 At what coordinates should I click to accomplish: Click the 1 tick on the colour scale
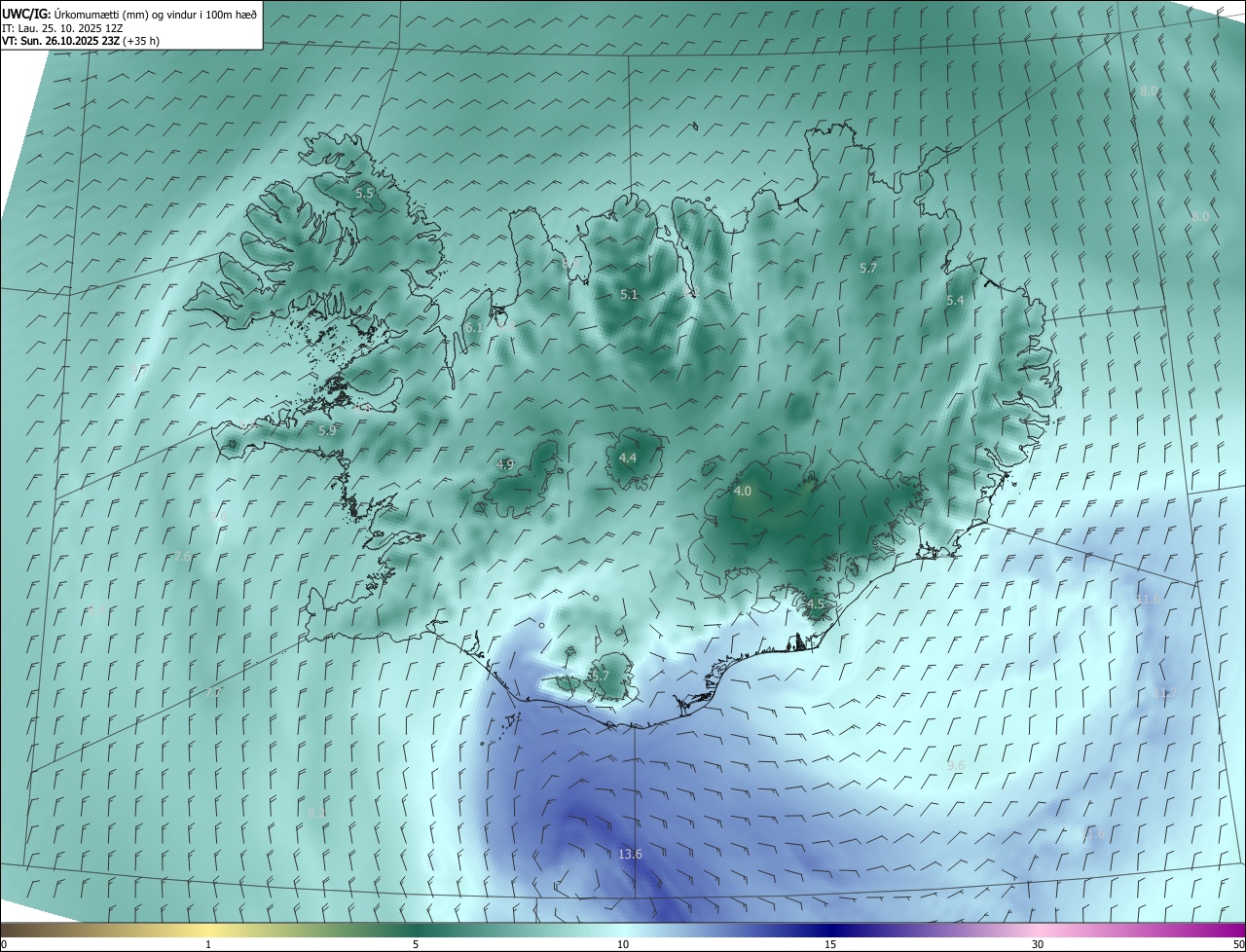click(x=208, y=944)
